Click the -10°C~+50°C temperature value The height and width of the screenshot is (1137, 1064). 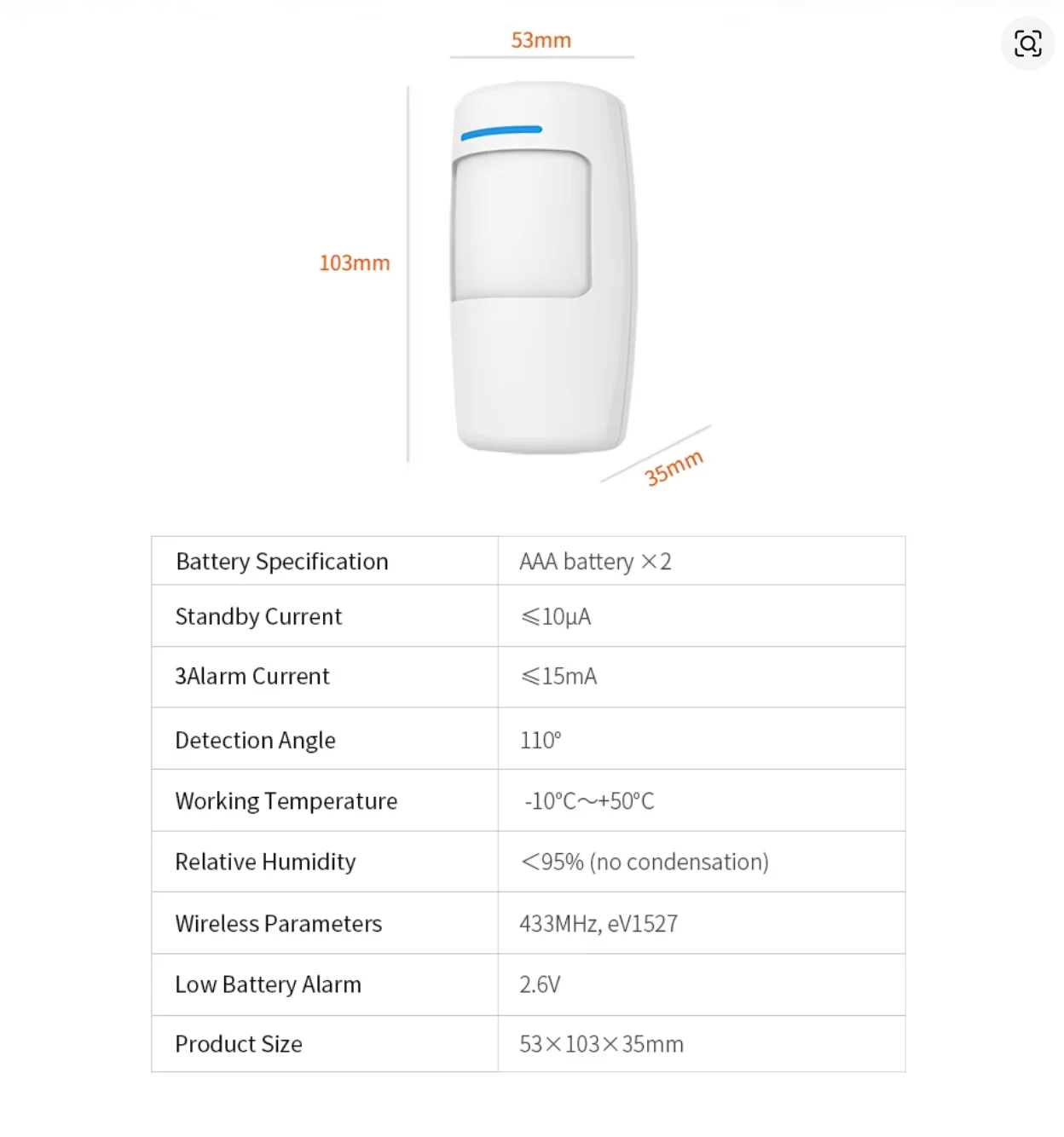click(588, 801)
